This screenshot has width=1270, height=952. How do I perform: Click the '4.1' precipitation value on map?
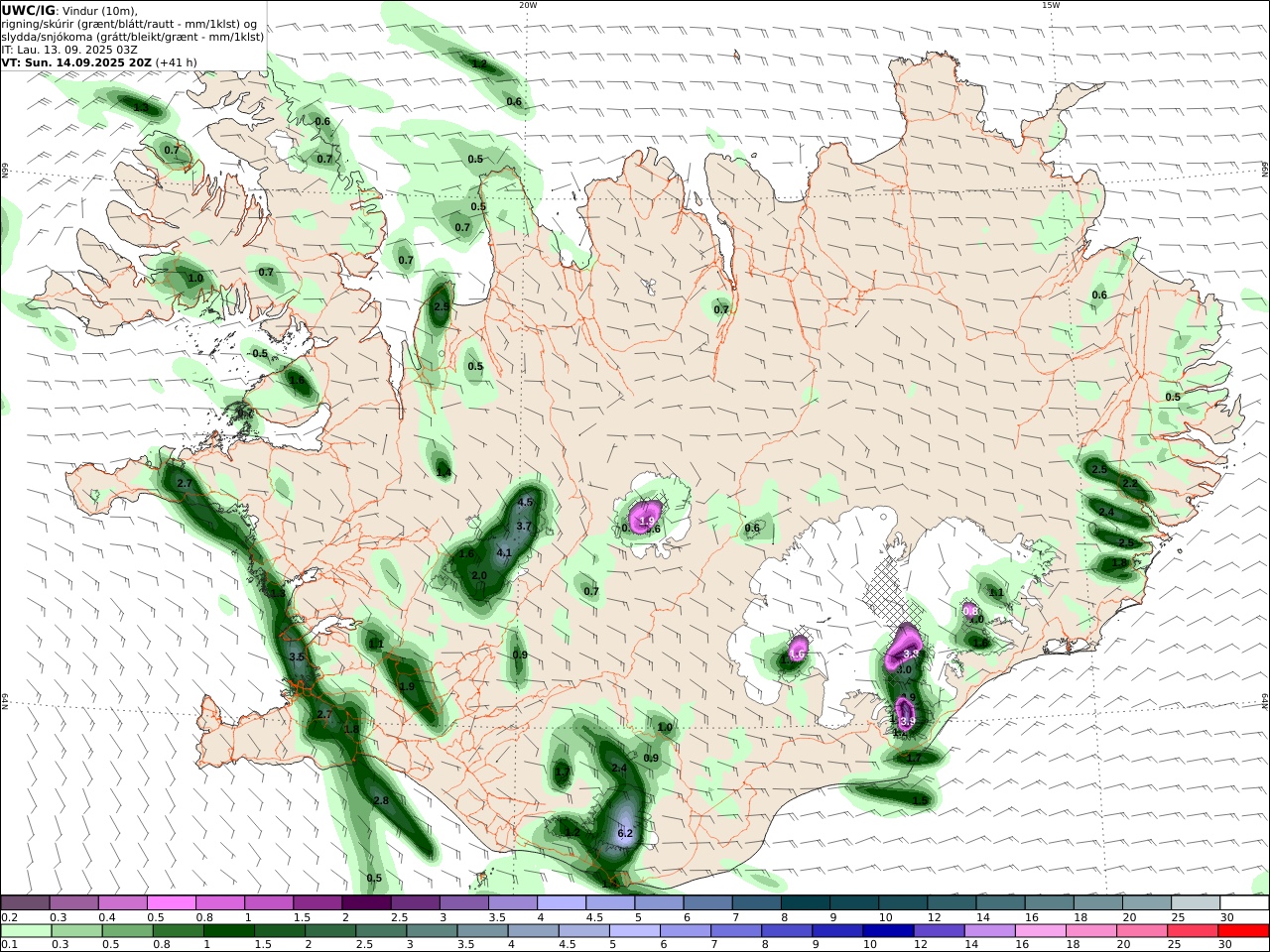[x=504, y=553]
